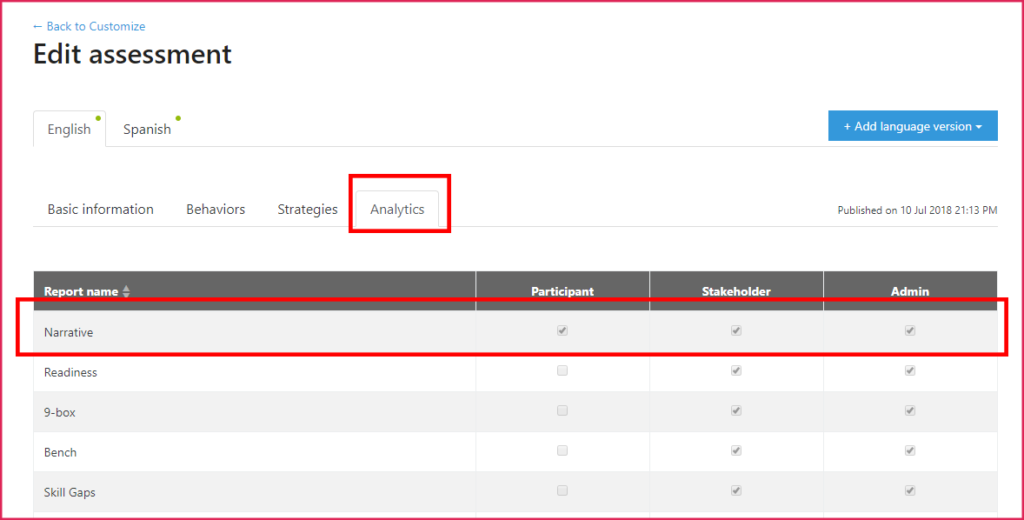The image size is (1024, 520).
Task: Sort table by Report name header
Action: pyautogui.click(x=80, y=292)
